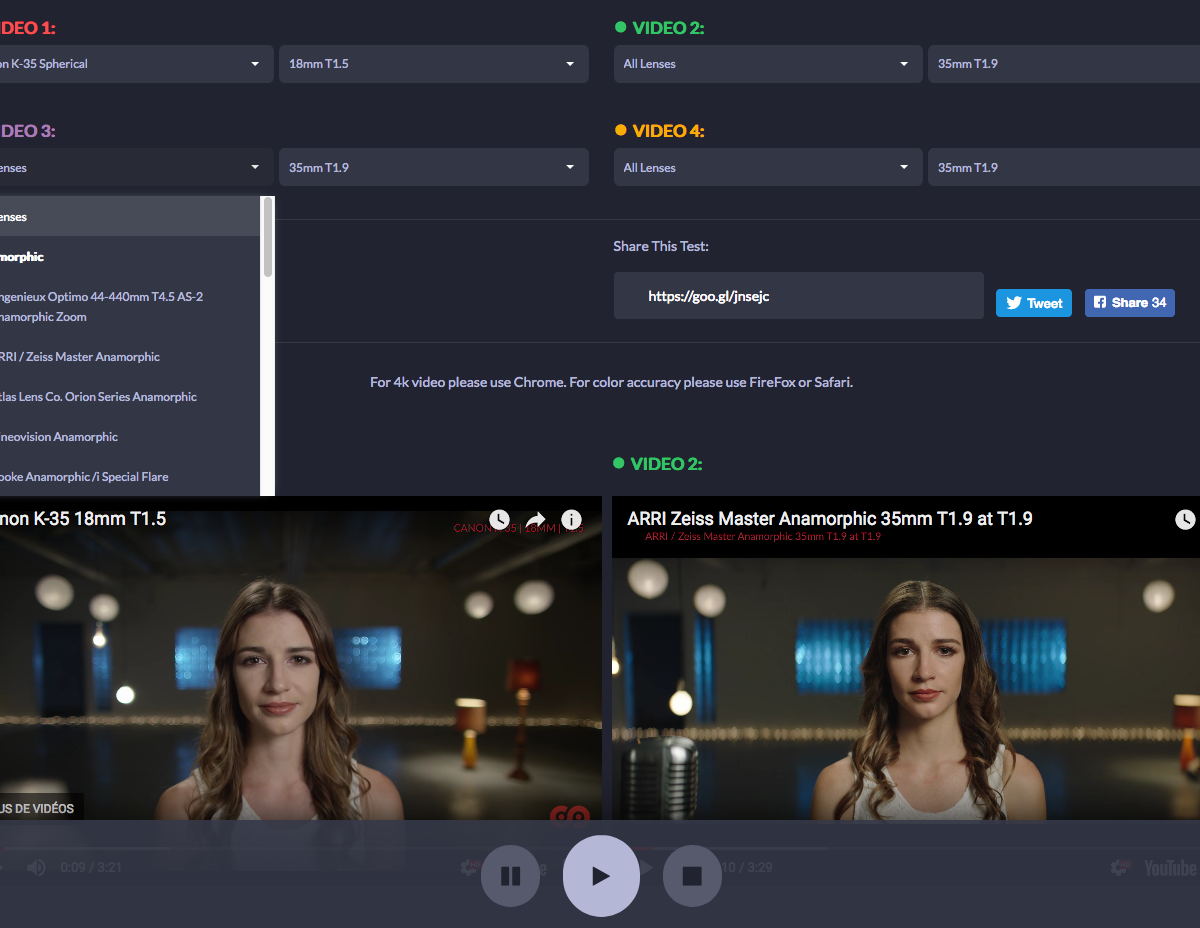Open Video 2 focal length dropdown 35mm T1.9
Viewport: 1200px width, 928px height.
tap(1064, 64)
